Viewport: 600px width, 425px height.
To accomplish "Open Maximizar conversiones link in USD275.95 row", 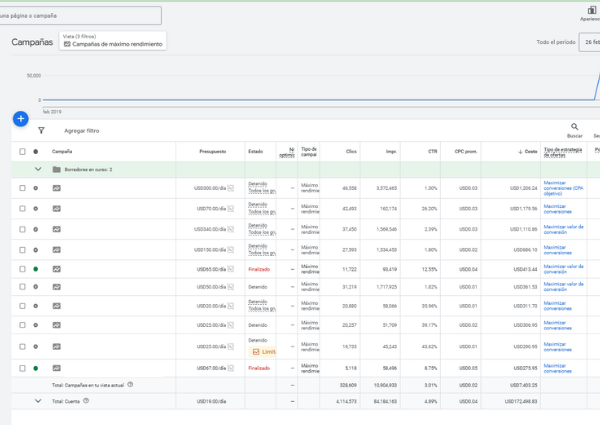I will pos(558,368).
